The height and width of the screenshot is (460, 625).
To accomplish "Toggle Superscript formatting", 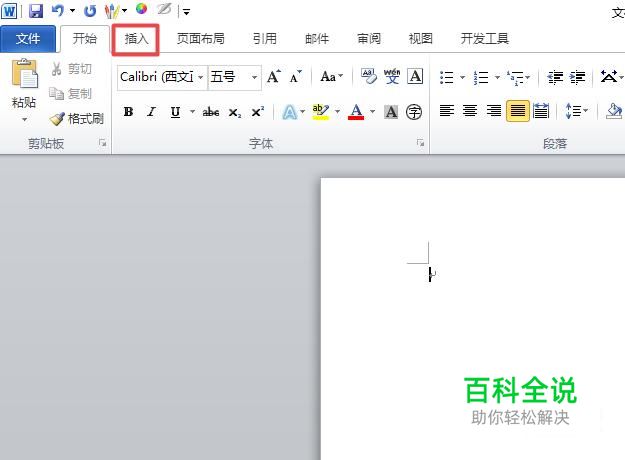I will point(258,112).
